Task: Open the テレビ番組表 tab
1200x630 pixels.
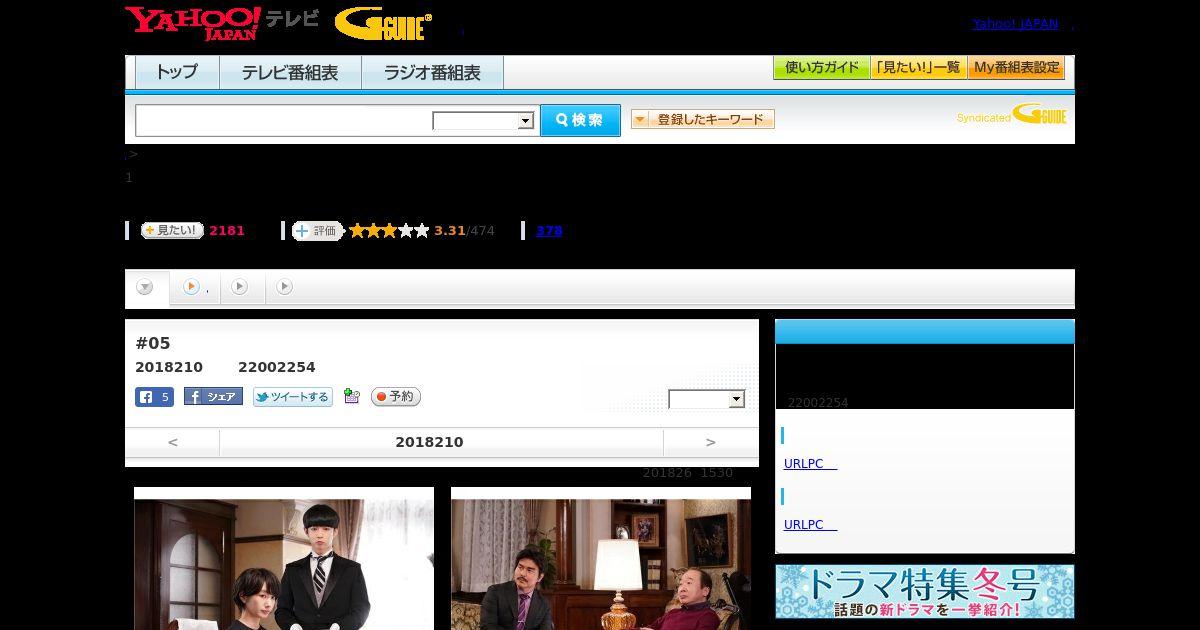Action: click(x=290, y=73)
